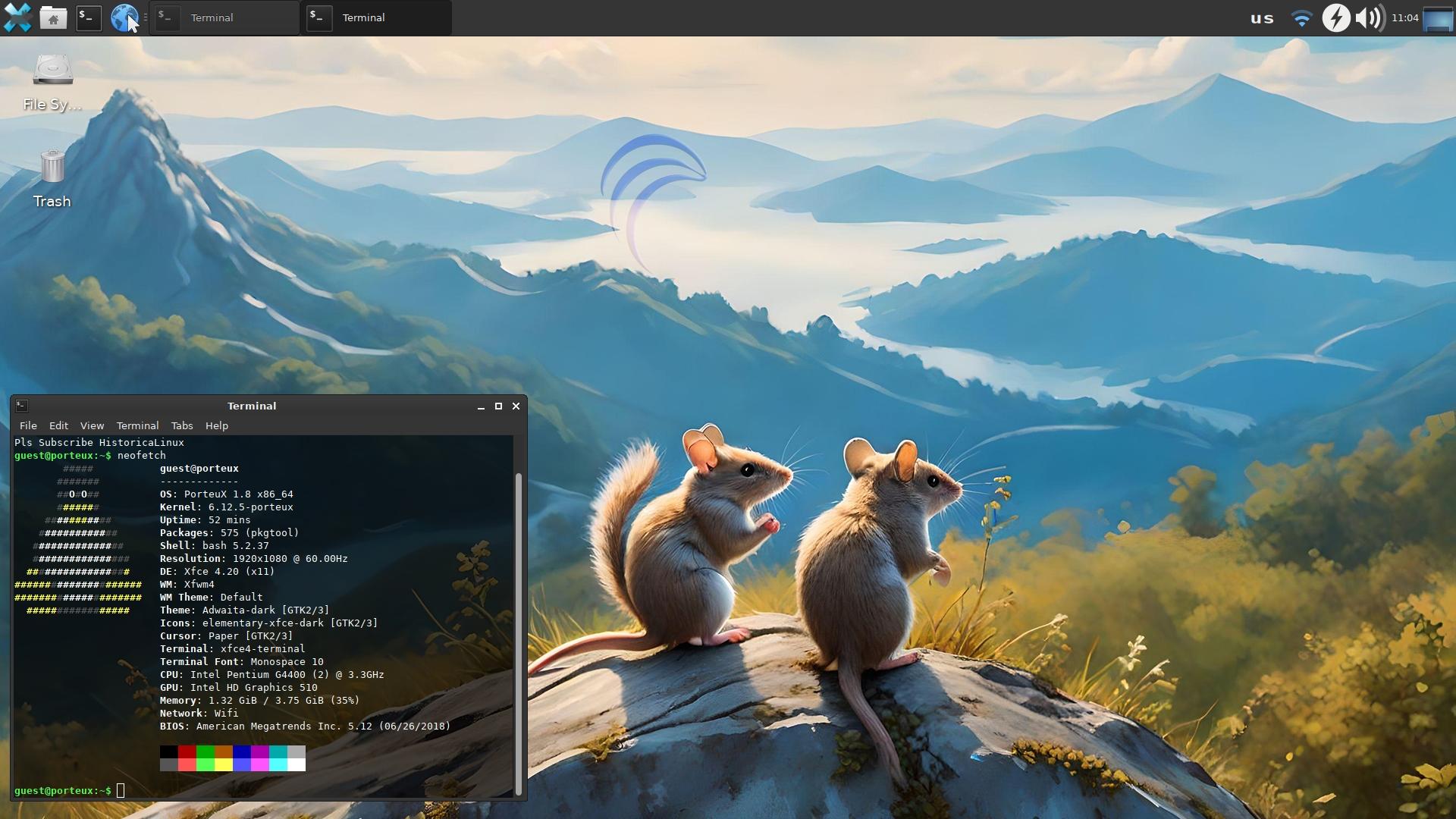The height and width of the screenshot is (819, 1456).
Task: Click the bottom 'guest@porteux:~$' prompt
Action: tap(63, 791)
